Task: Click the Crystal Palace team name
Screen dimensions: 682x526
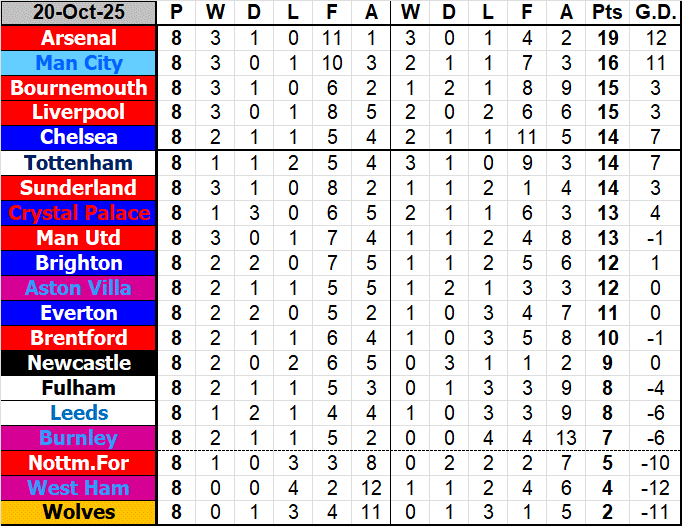Action: pyautogui.click(x=79, y=213)
